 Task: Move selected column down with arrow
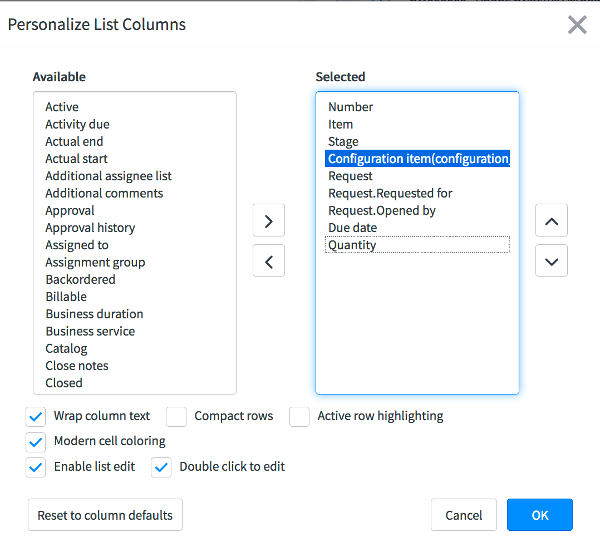tap(551, 261)
